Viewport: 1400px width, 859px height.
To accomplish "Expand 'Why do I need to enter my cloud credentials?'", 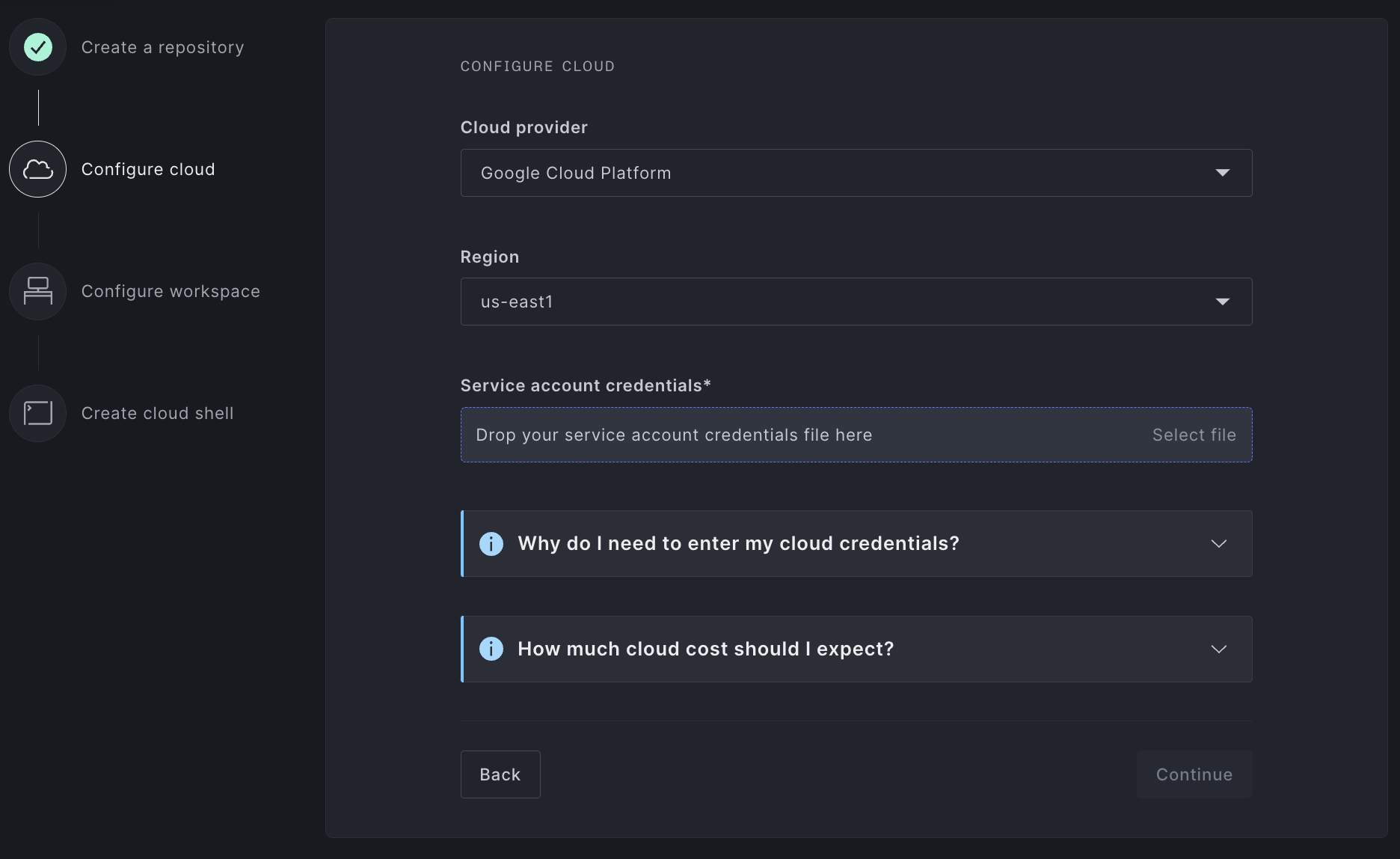I will (737, 544).
